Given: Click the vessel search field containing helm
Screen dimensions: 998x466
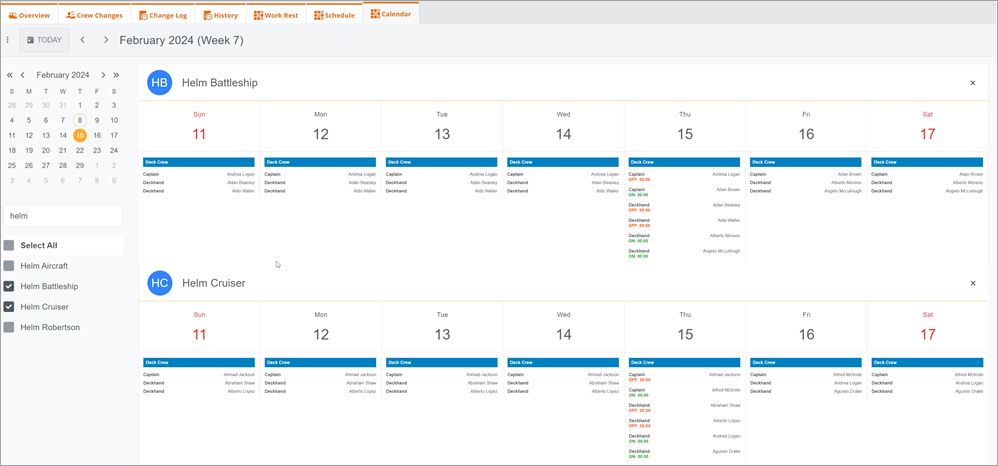Looking at the screenshot, I should tap(63, 216).
